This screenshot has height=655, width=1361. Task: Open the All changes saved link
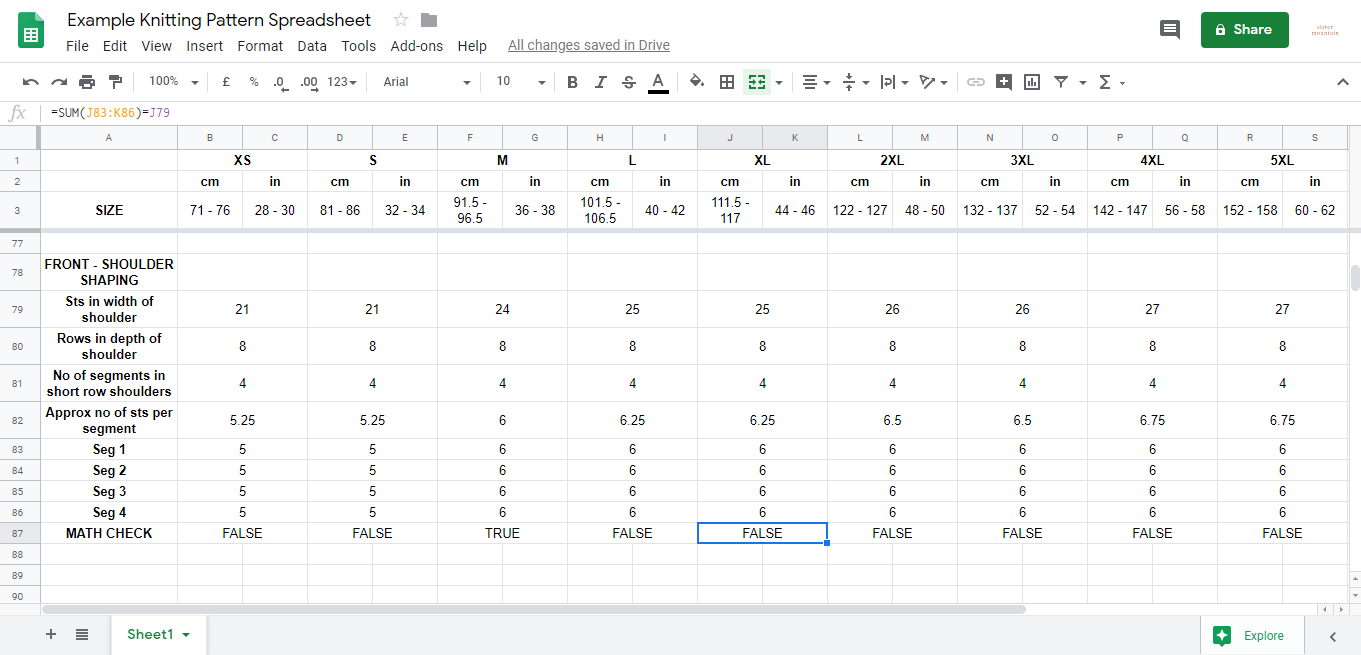pyautogui.click(x=588, y=45)
